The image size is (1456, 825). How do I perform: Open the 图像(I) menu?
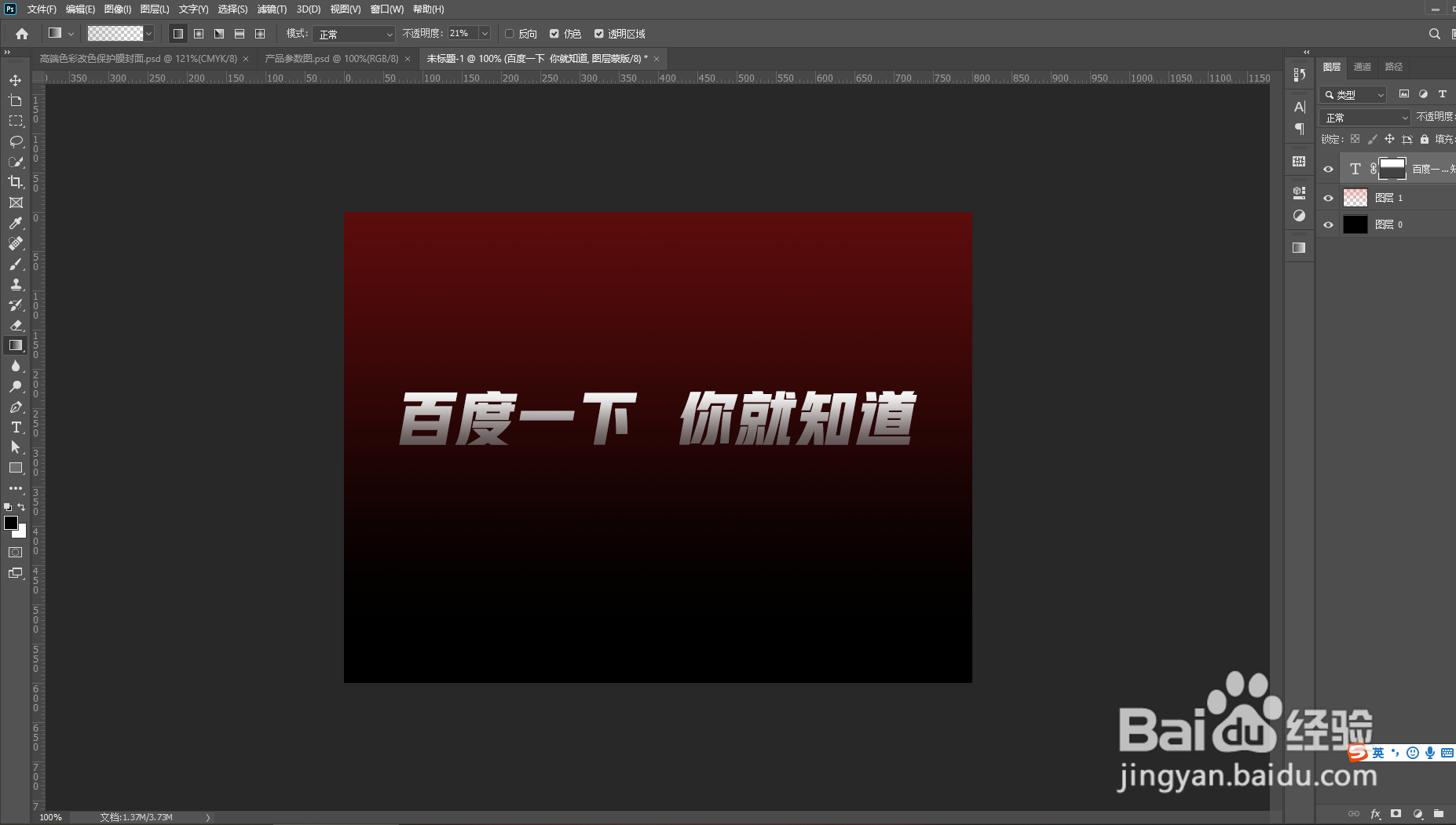click(x=118, y=9)
